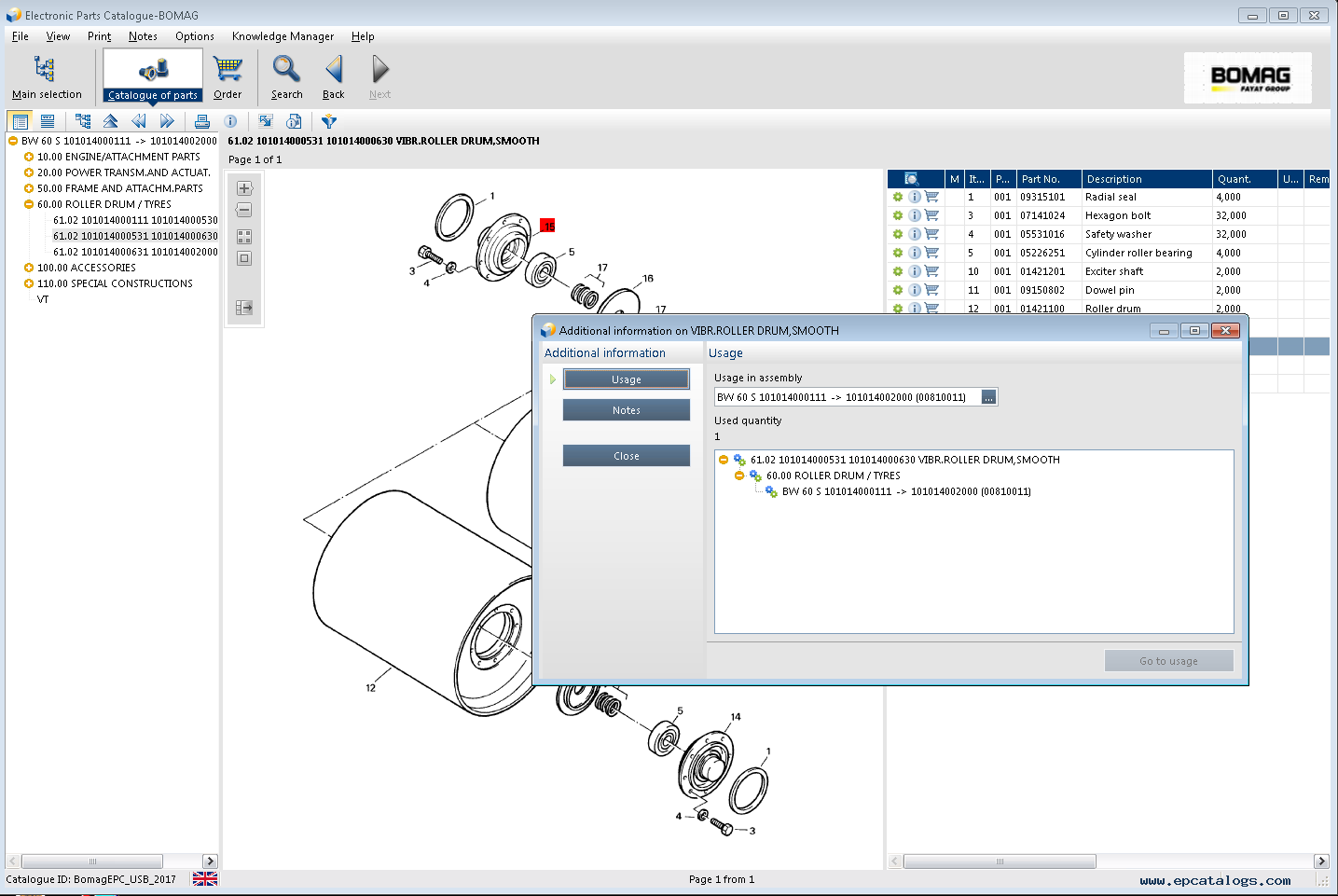The image size is (1338, 896).
Task: Expand 10.00 ENGINE/ATTACHMENT PARTS node
Action: pos(29,157)
